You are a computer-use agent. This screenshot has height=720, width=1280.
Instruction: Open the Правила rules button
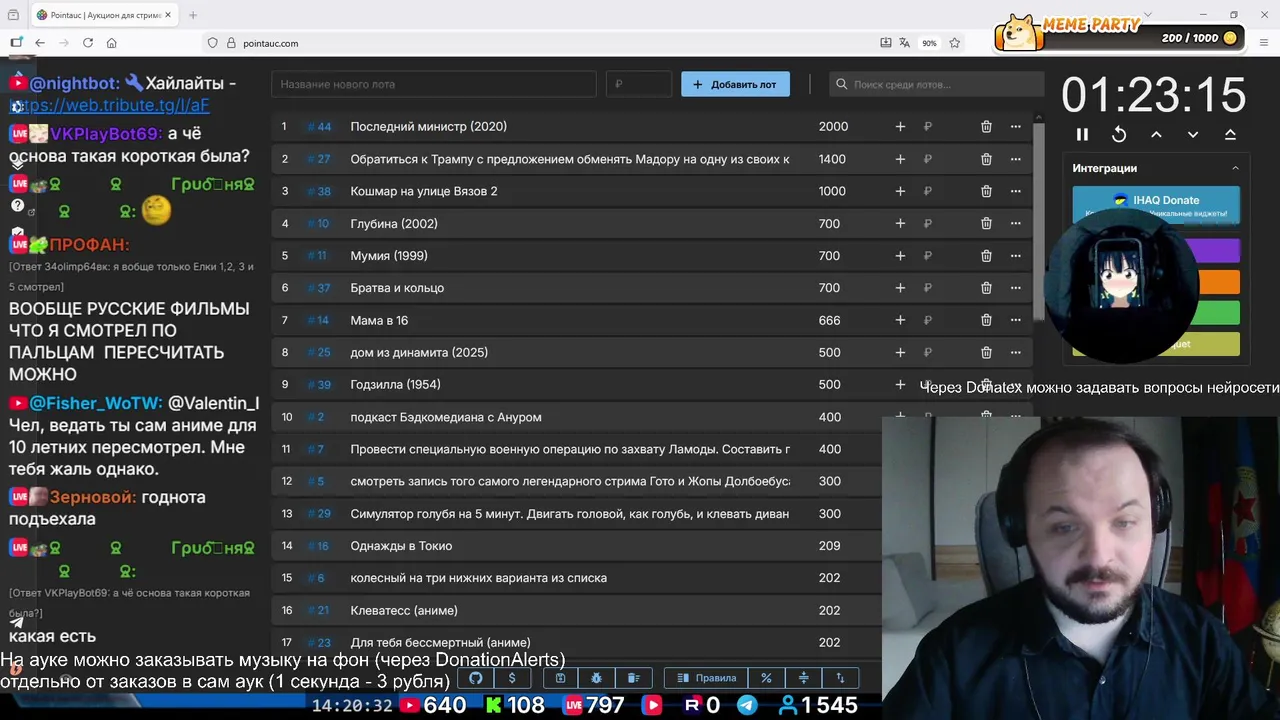(707, 678)
